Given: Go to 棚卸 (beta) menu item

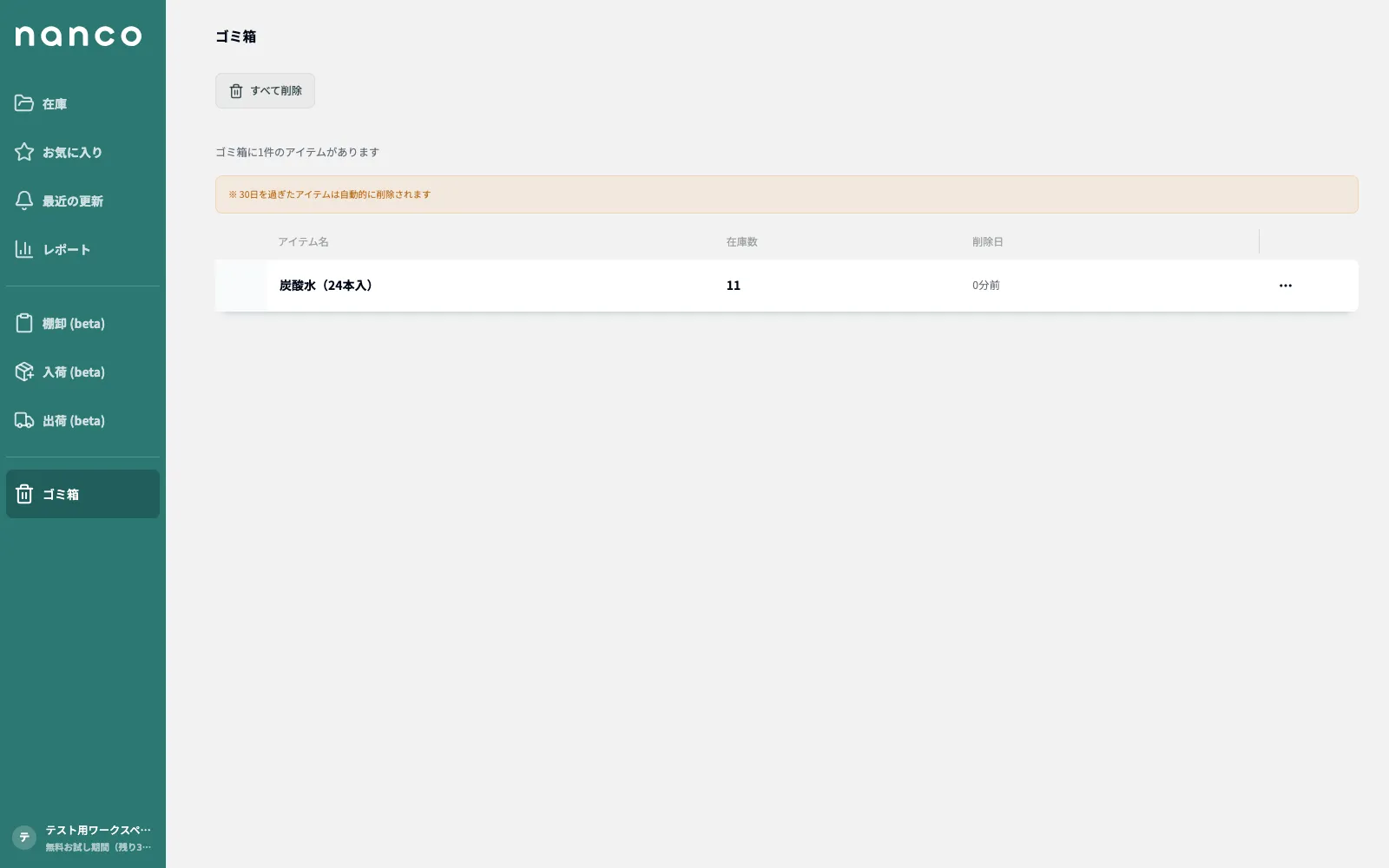Looking at the screenshot, I should coord(82,323).
